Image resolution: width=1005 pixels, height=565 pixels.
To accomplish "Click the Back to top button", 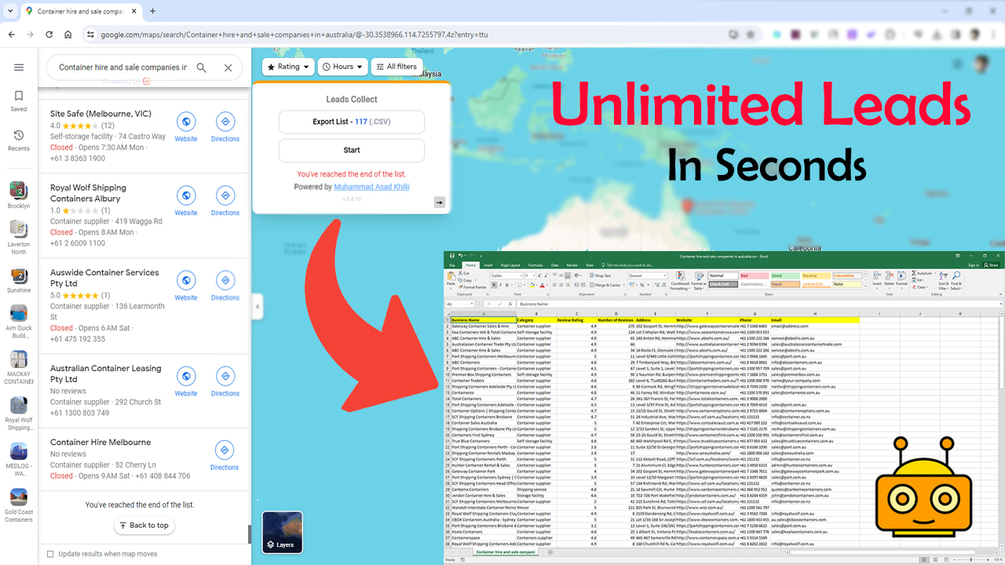I will (x=144, y=525).
